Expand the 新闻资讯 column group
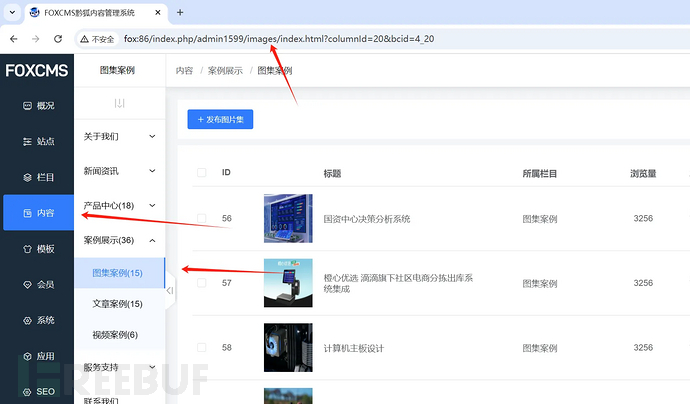 [152, 171]
